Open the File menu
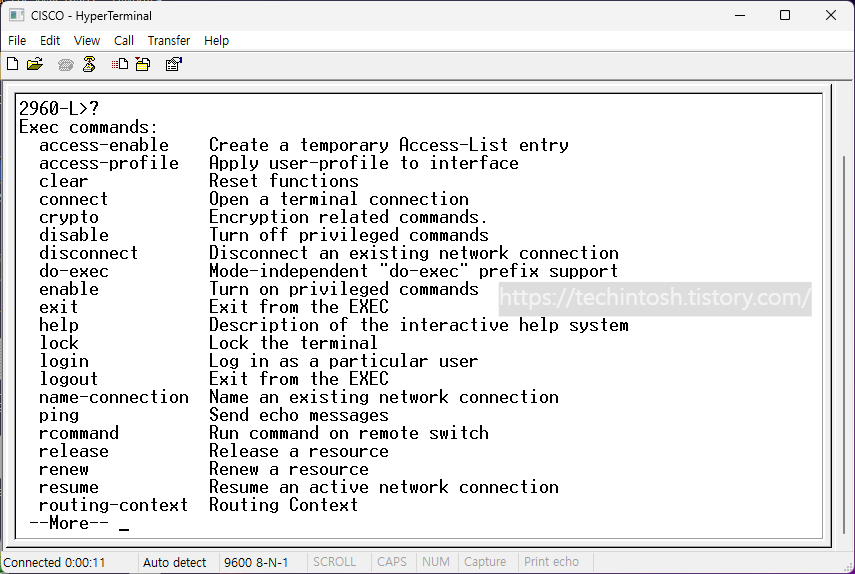The width and height of the screenshot is (855, 574). point(17,40)
